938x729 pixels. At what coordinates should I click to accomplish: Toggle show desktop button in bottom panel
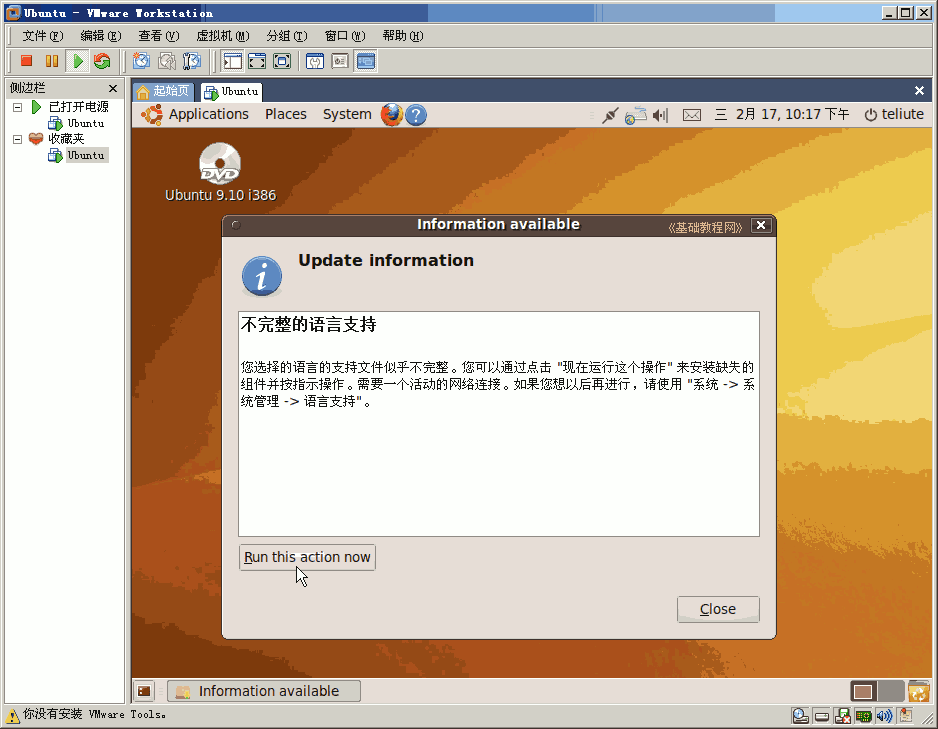pyautogui.click(x=144, y=691)
